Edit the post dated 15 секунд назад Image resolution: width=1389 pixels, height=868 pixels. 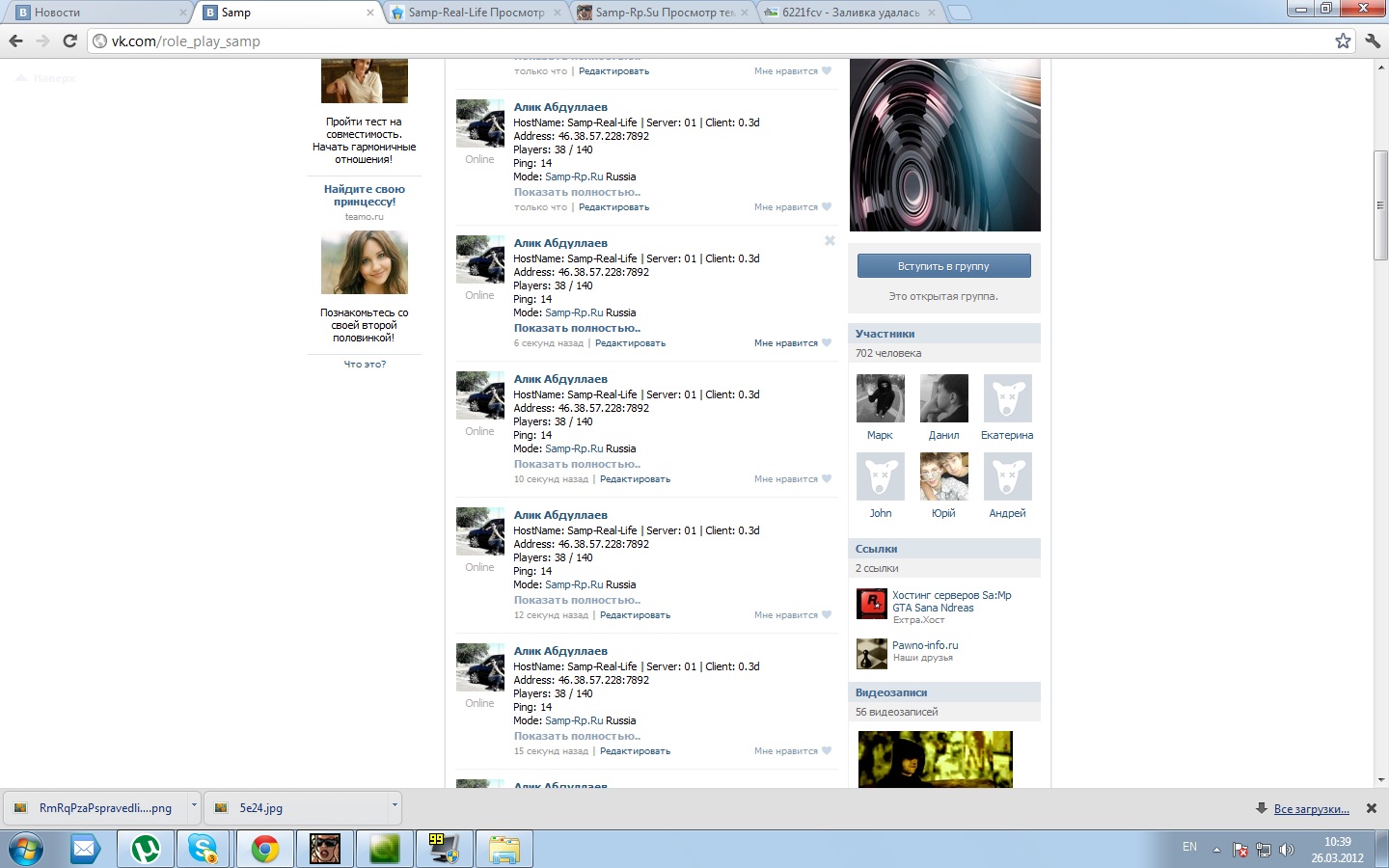(x=635, y=751)
